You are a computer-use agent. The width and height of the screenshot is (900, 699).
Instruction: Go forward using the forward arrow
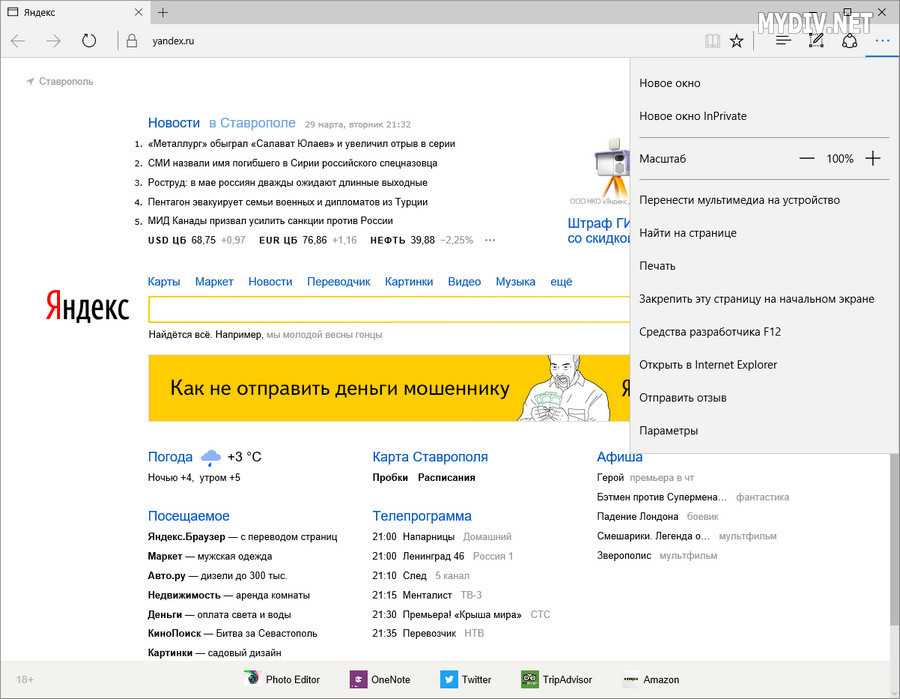tap(53, 41)
